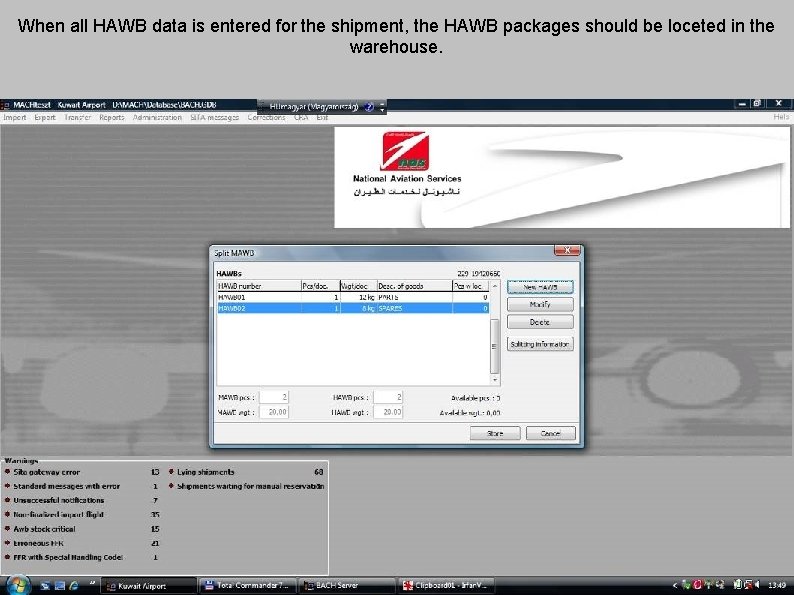This screenshot has height=595, width=794.
Task: Click the MAWB wgt field
Action: click(274, 412)
